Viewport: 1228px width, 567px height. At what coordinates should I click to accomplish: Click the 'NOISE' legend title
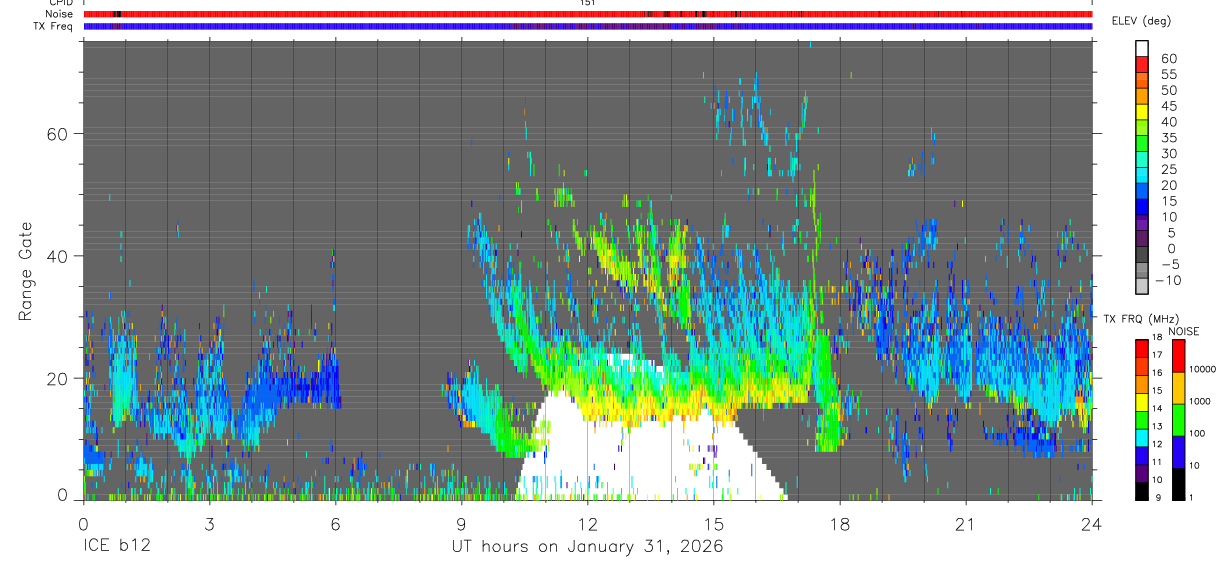tap(1184, 332)
